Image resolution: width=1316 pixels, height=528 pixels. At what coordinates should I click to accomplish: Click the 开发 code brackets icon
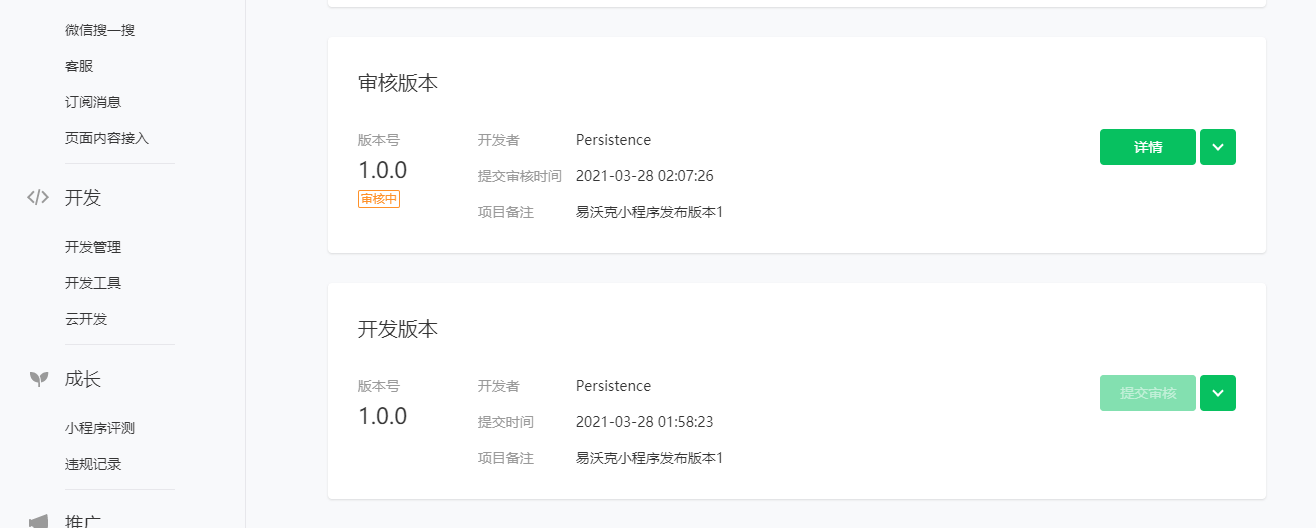38,198
